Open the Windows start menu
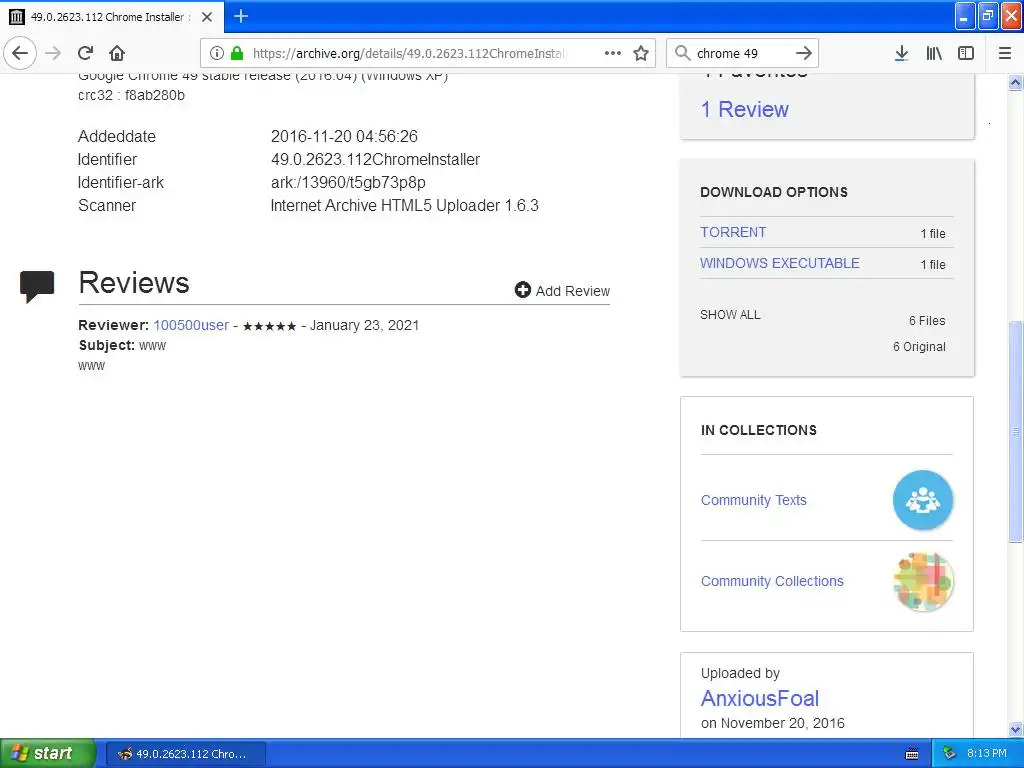This screenshot has height=768, width=1024. (x=46, y=753)
